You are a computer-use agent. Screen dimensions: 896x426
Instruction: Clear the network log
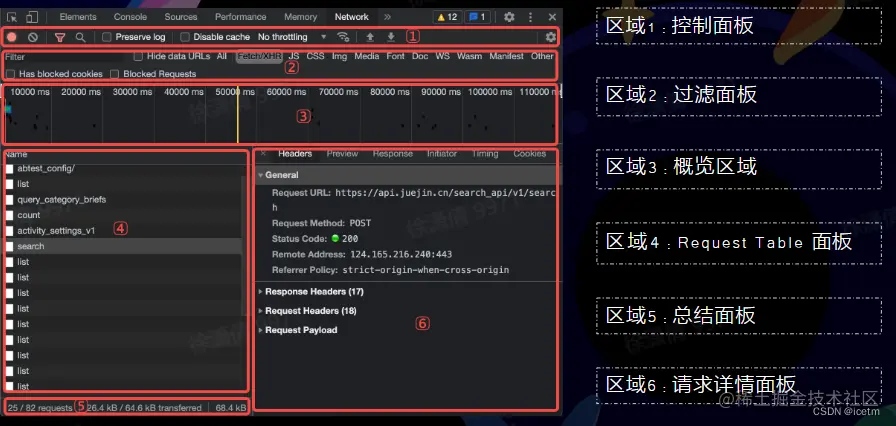[33, 37]
